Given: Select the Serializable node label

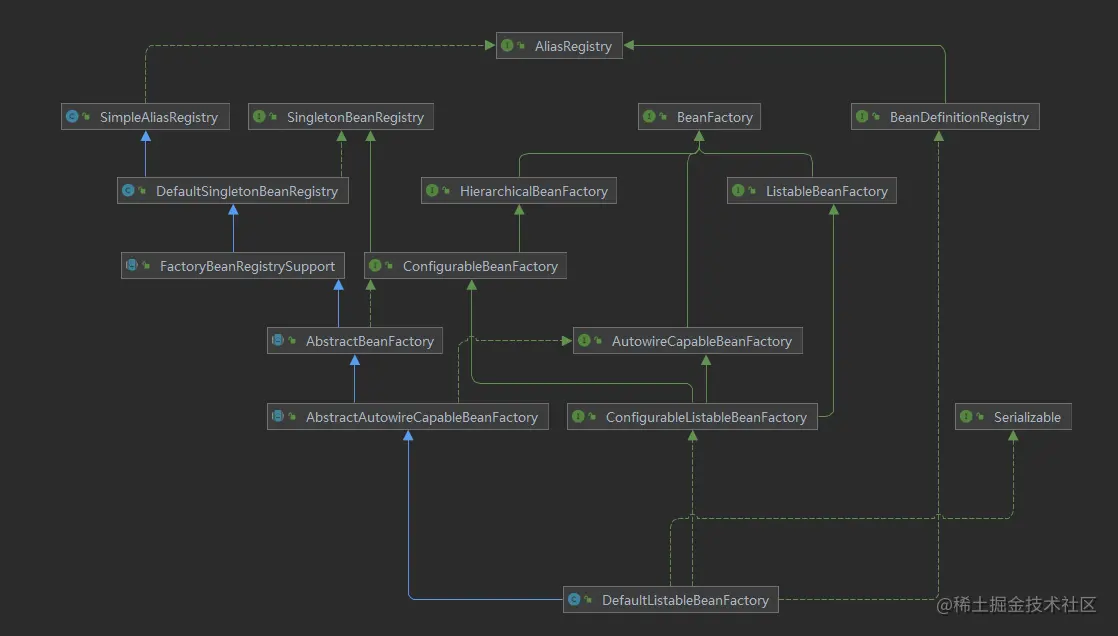Looking at the screenshot, I should click(x=1027, y=417).
